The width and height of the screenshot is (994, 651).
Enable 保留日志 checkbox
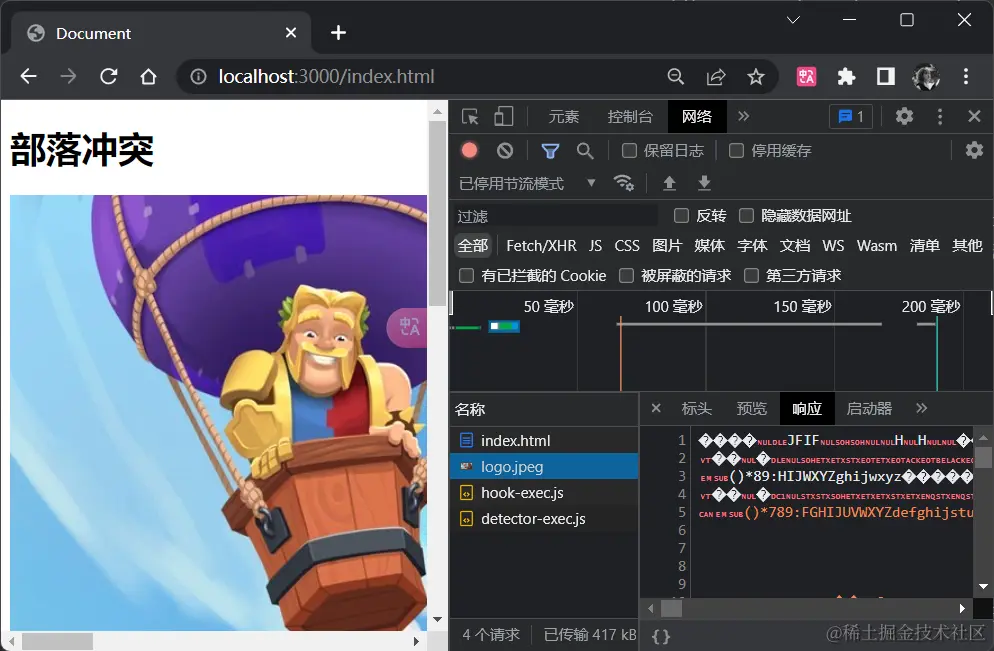629,150
